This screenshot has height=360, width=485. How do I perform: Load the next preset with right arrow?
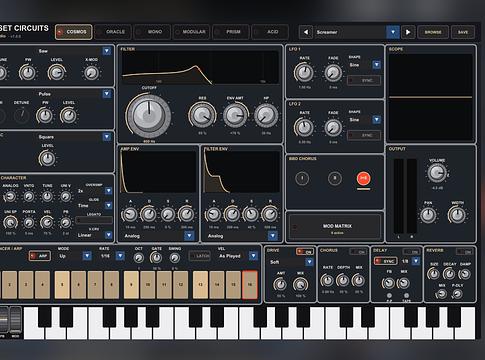tap(408, 32)
